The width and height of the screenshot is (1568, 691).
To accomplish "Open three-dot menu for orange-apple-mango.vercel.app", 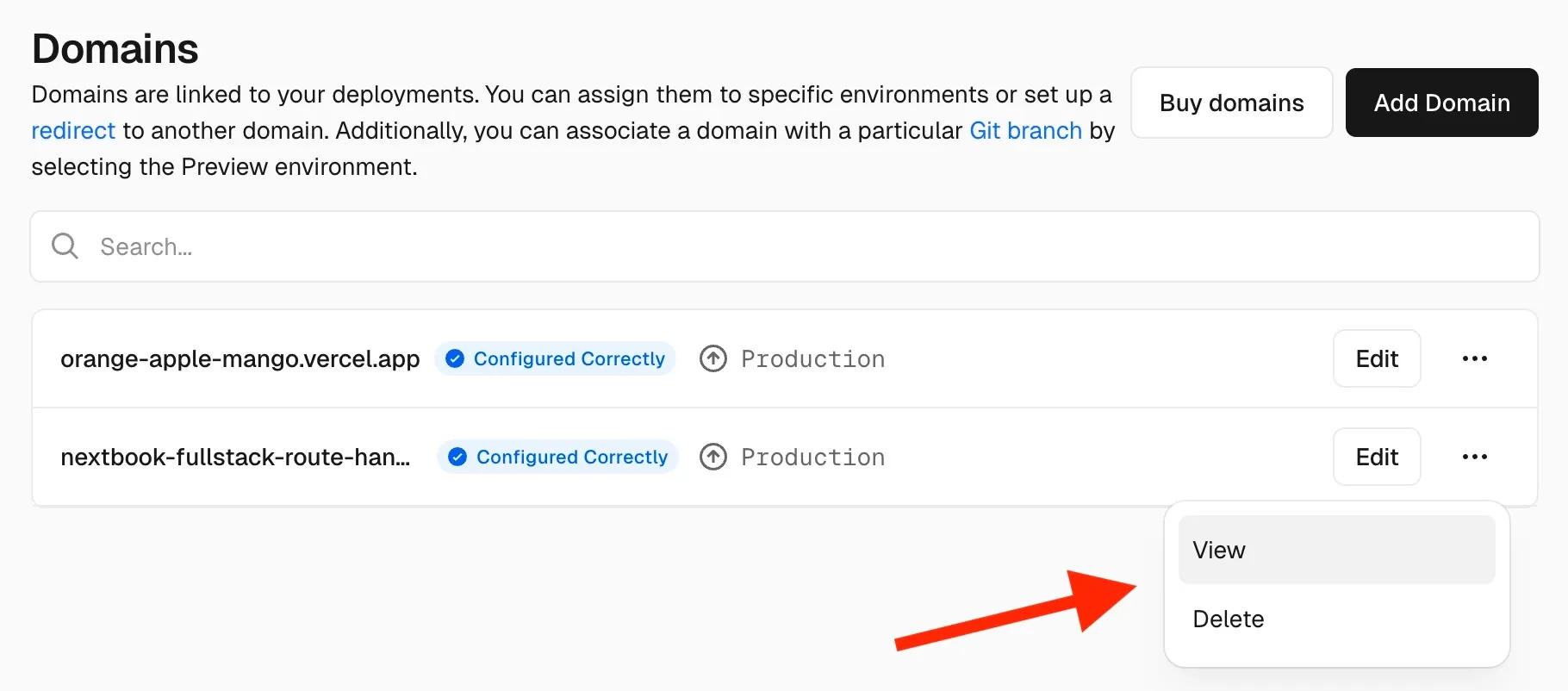I will [x=1474, y=358].
